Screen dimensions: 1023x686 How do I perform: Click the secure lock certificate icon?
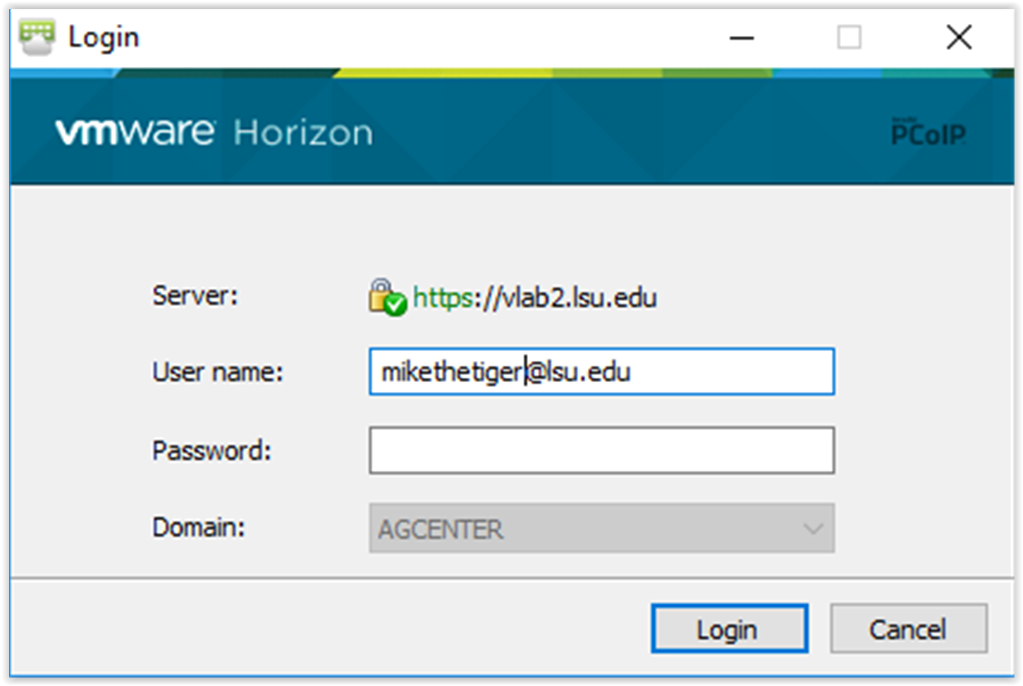coord(387,298)
